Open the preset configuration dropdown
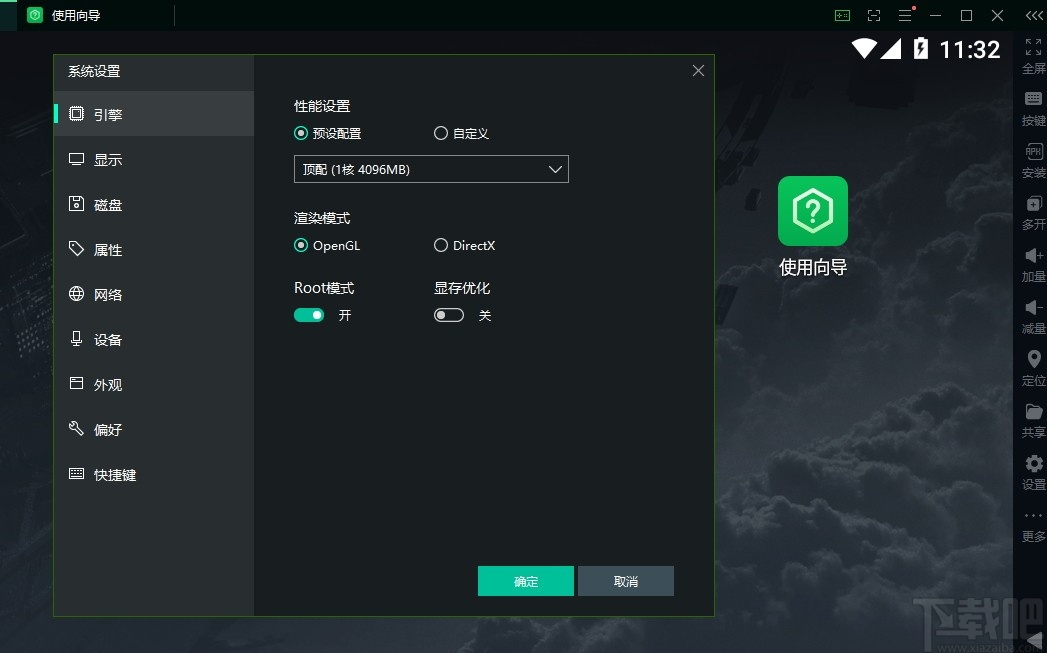 coord(430,169)
